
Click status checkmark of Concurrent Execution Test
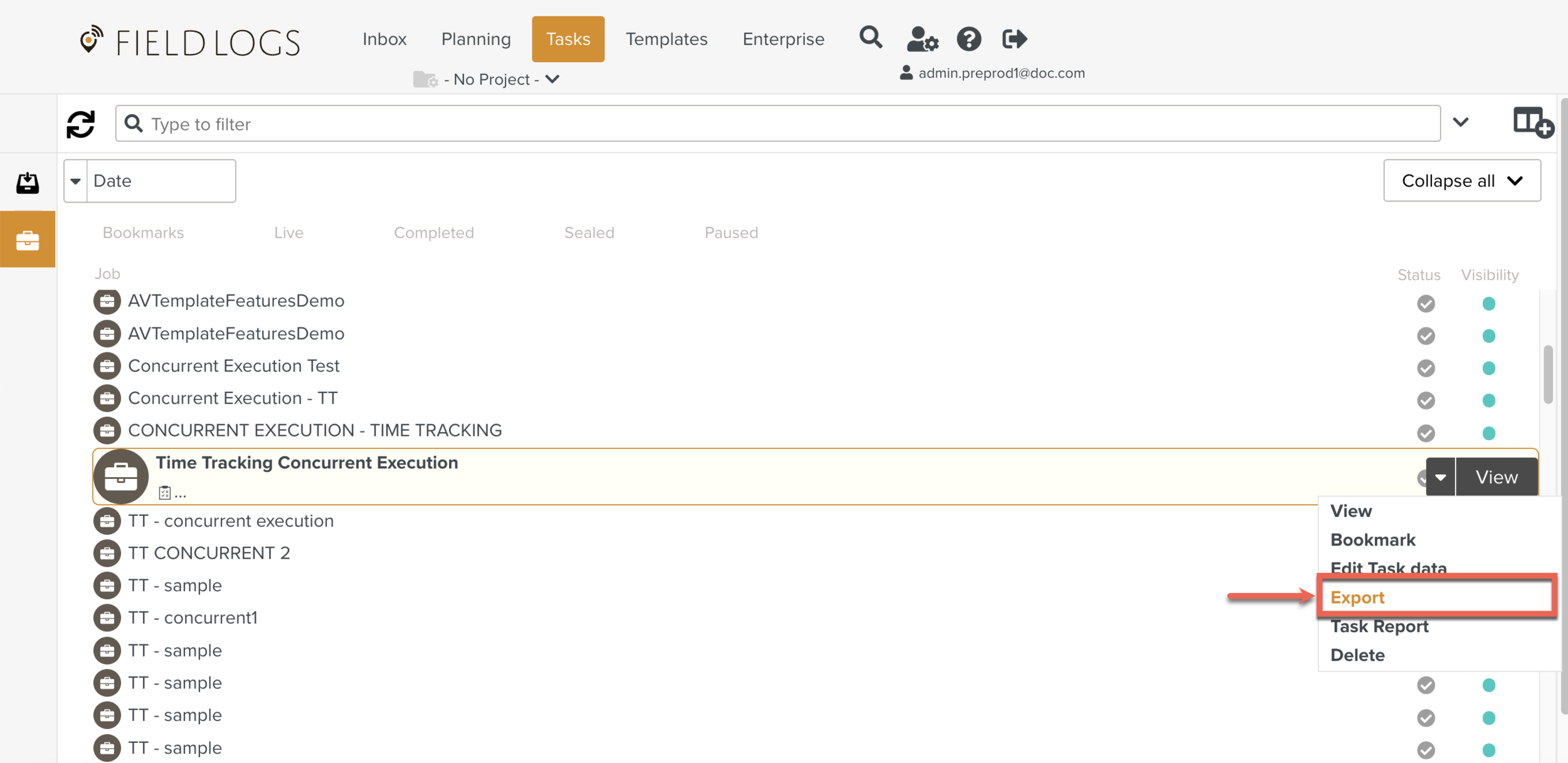[1426, 368]
